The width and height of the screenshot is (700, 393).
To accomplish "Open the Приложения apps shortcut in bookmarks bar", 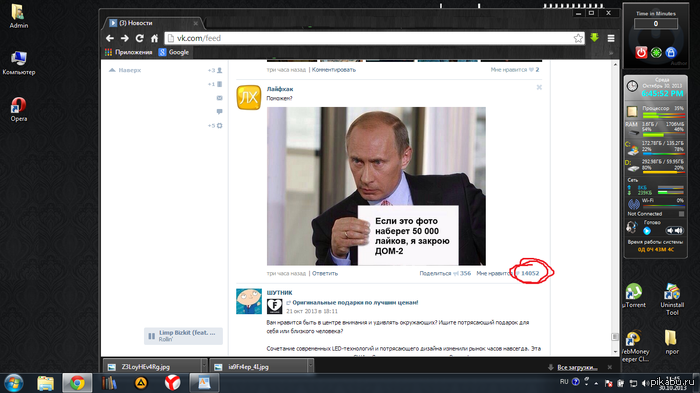I will (129, 52).
